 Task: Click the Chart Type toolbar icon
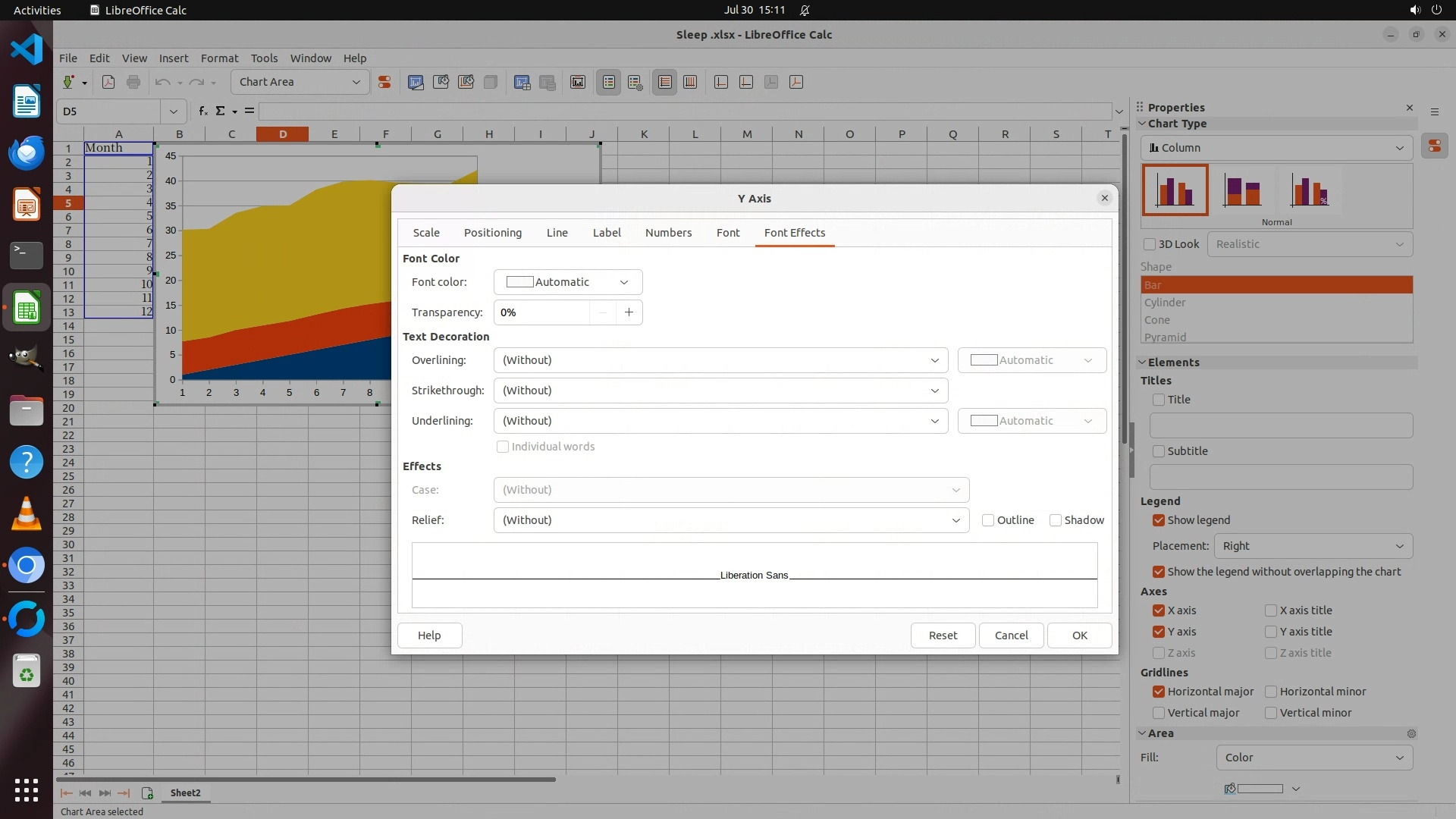pos(416,82)
